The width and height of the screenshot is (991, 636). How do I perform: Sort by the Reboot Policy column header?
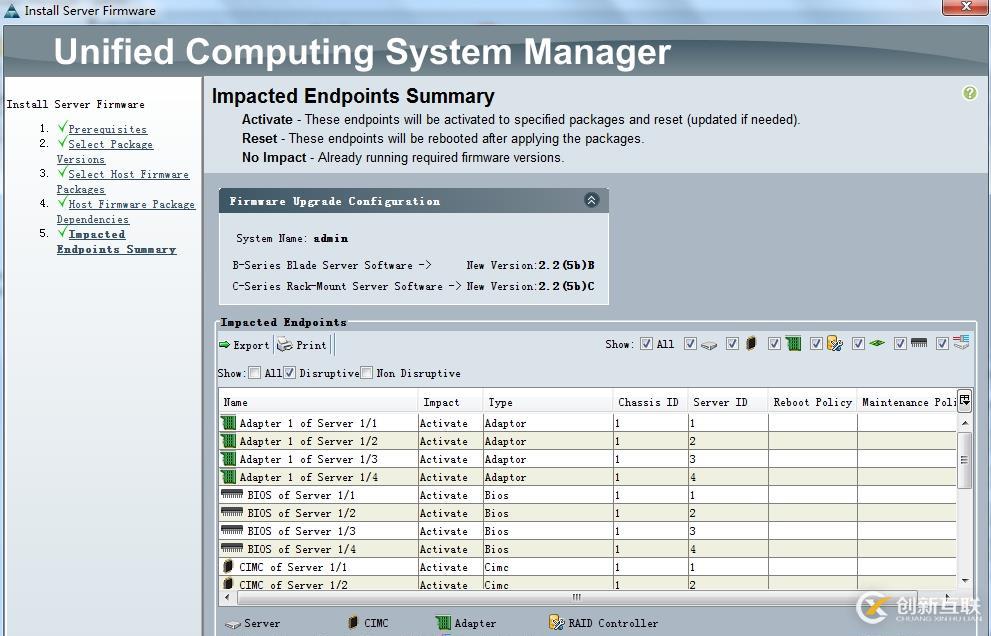[x=812, y=402]
